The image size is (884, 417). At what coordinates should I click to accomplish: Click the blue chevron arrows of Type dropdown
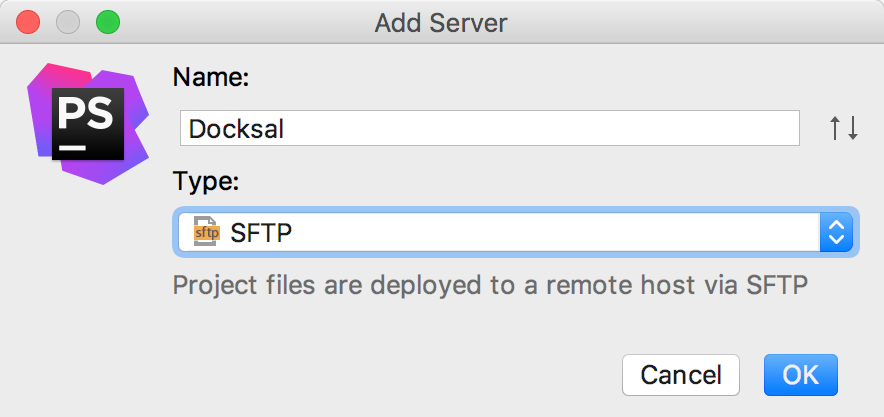click(x=837, y=233)
